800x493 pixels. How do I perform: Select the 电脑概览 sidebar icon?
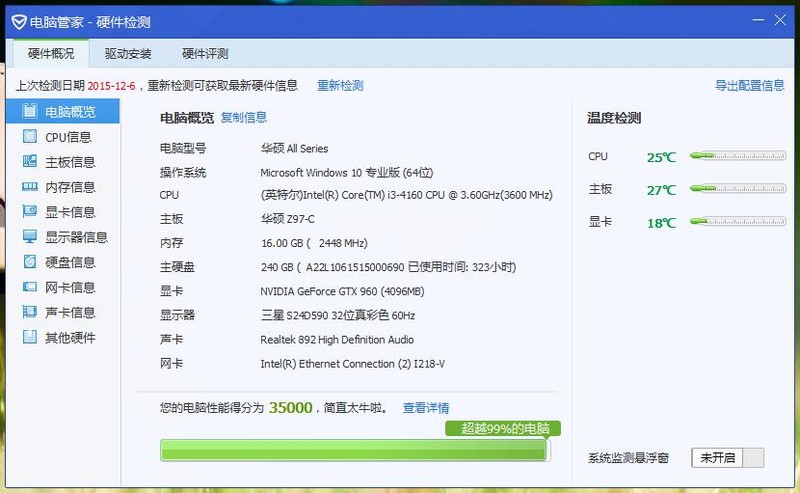coord(30,111)
